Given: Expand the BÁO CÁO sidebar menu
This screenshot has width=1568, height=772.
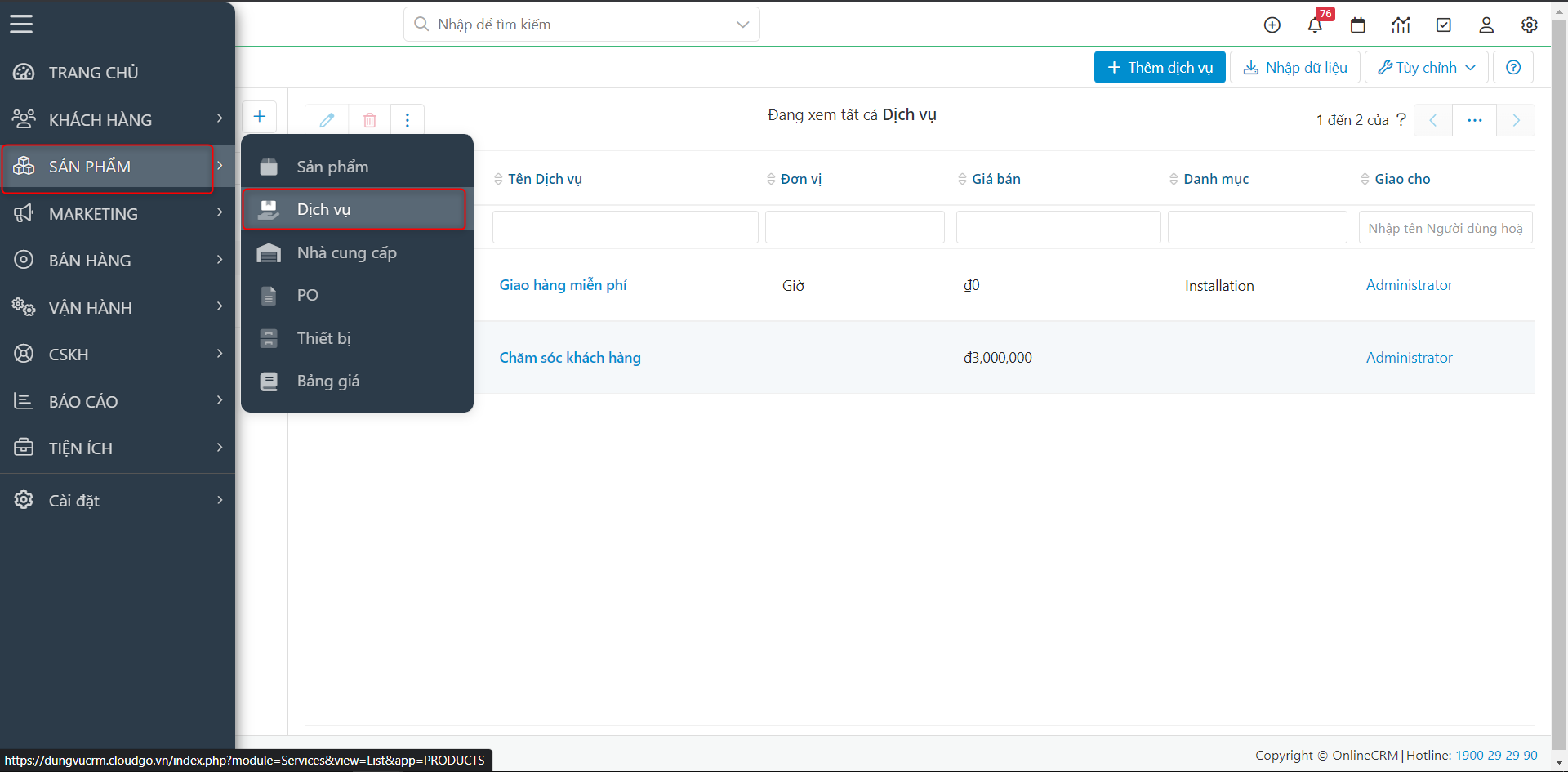Looking at the screenshot, I should (x=117, y=402).
